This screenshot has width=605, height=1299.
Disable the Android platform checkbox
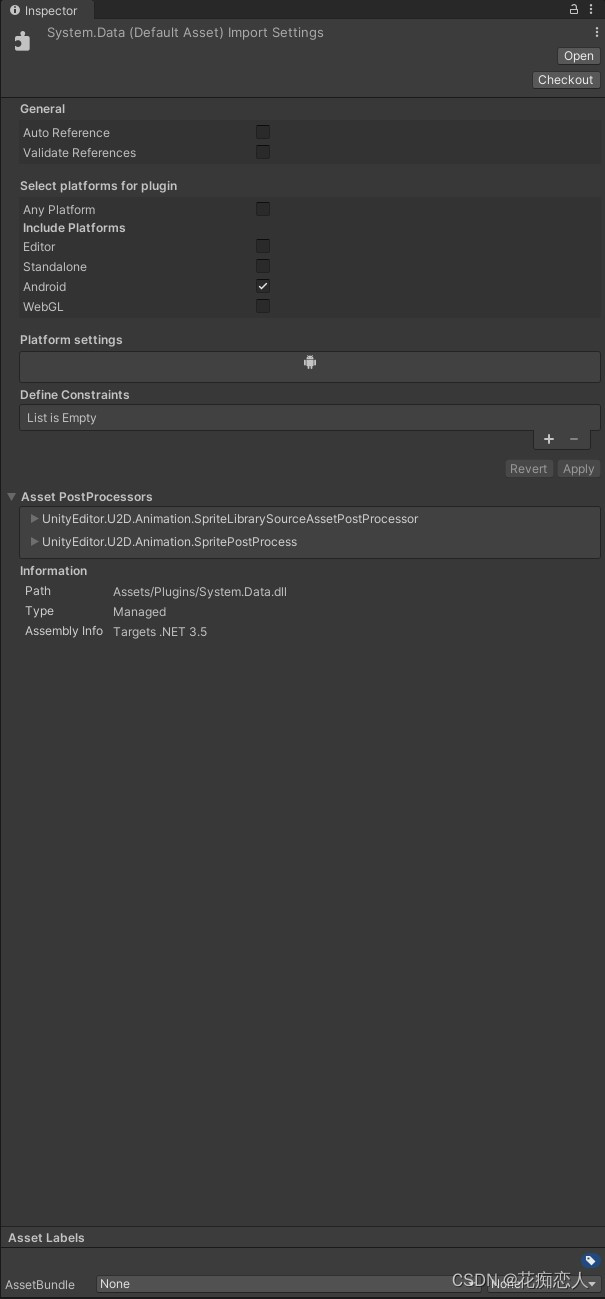coord(263,286)
